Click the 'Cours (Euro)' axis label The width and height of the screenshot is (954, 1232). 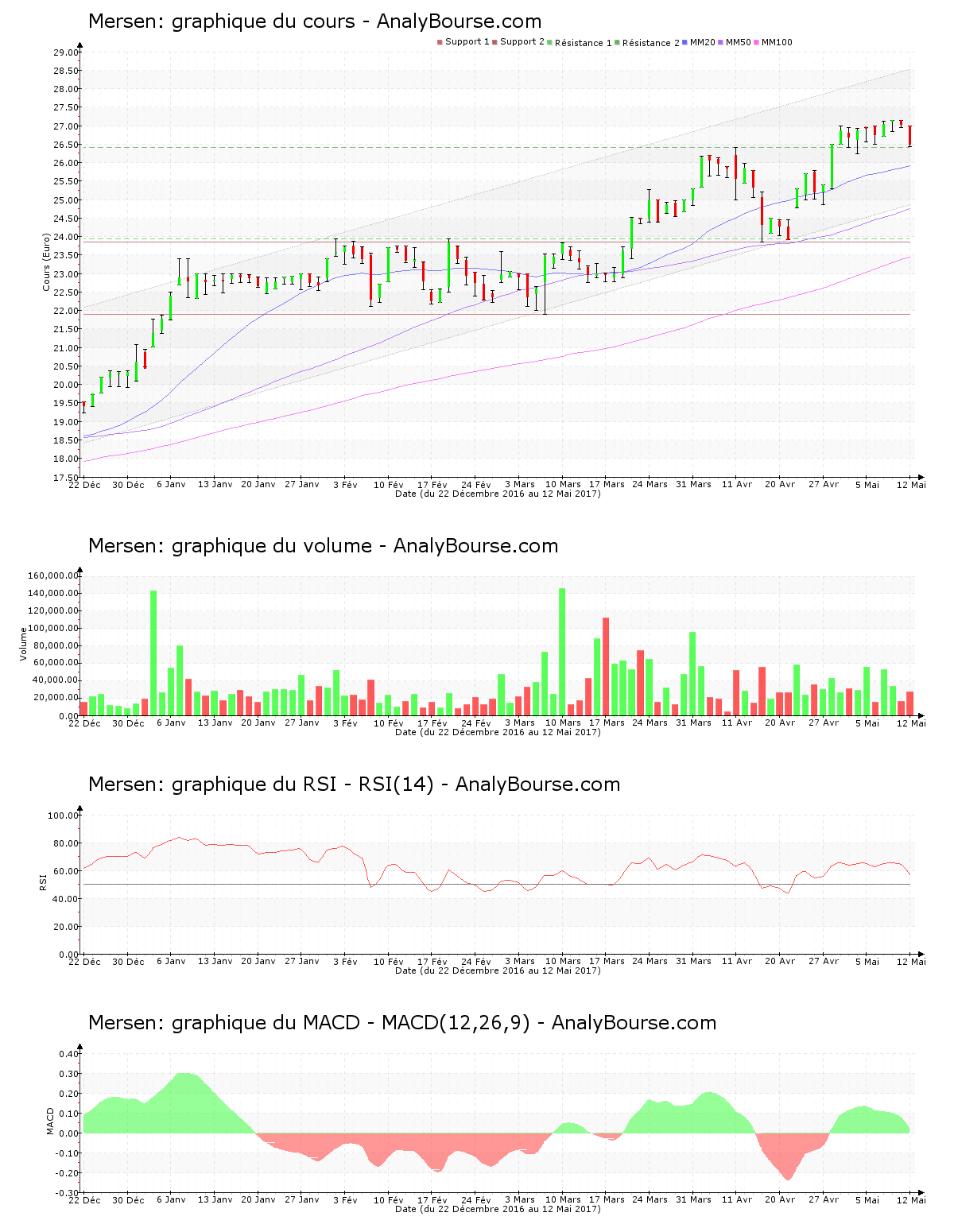point(47,262)
